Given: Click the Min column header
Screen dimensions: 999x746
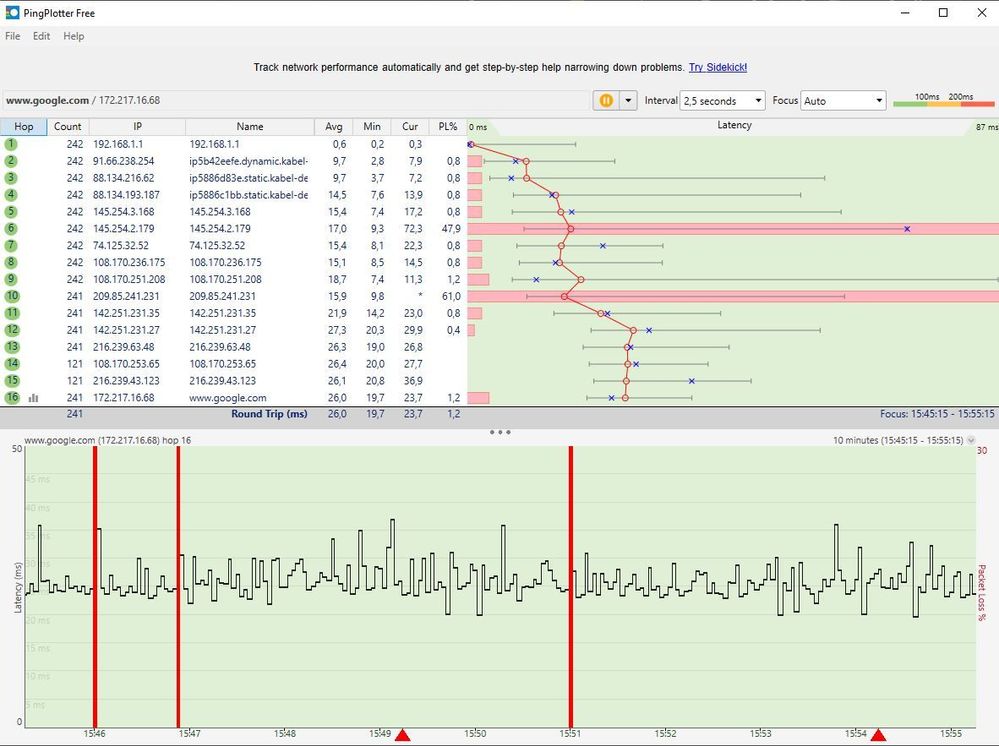Looking at the screenshot, I should coord(371,127).
